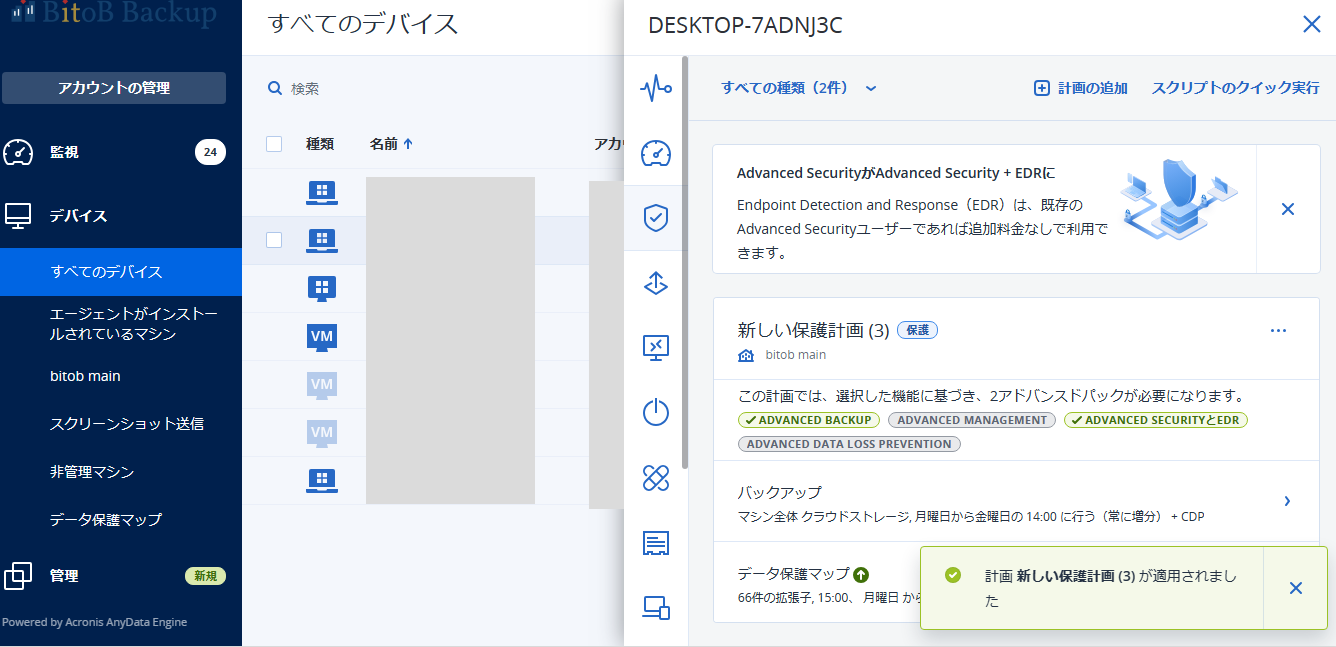Toggle the select-all checkbox in table header
The width and height of the screenshot is (1336, 647).
pos(274,144)
